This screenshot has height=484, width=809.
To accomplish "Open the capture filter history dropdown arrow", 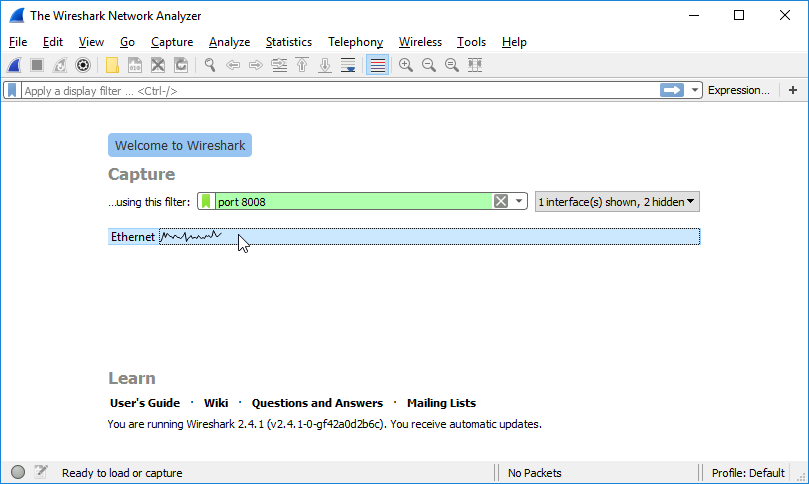I will 519,201.
